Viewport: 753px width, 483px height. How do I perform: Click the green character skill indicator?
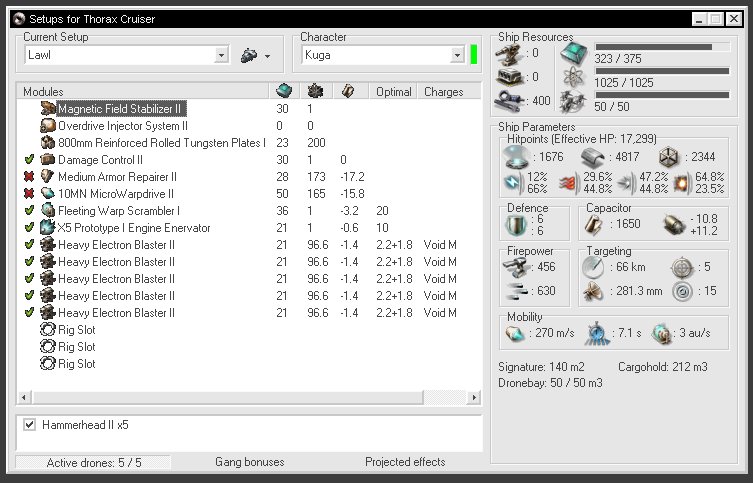pyautogui.click(x=474, y=55)
